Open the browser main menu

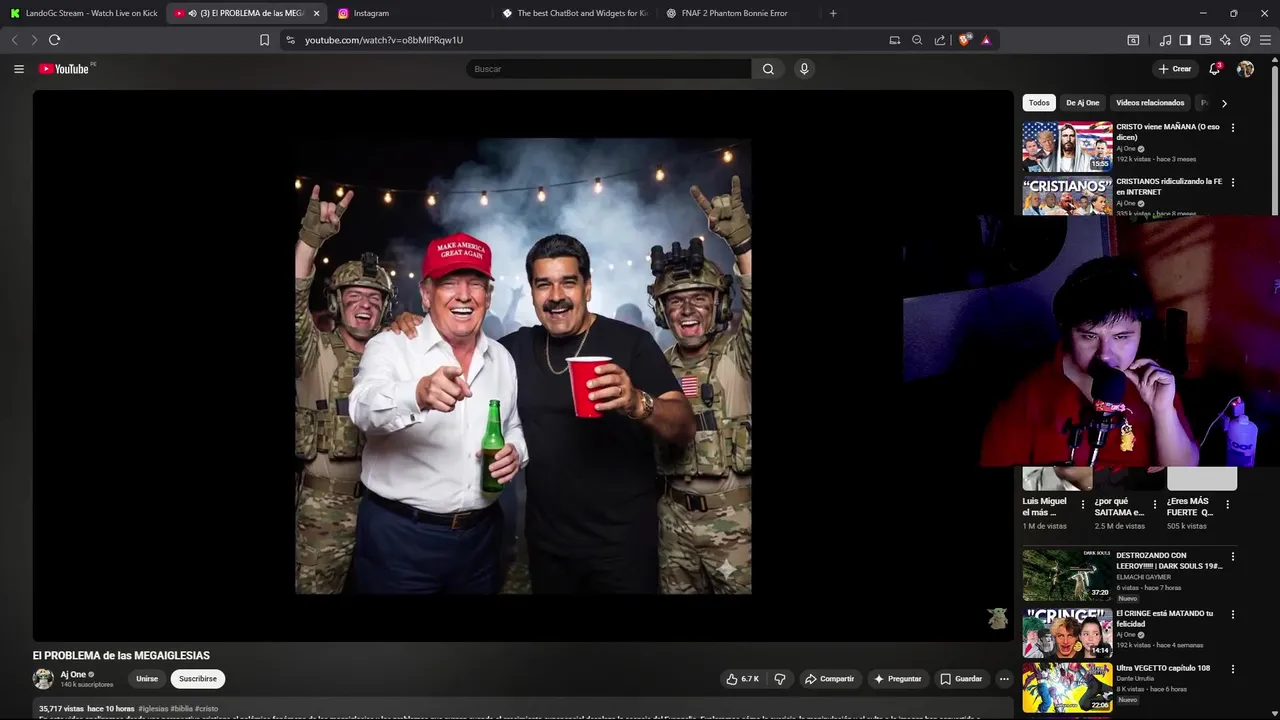click(x=1265, y=40)
